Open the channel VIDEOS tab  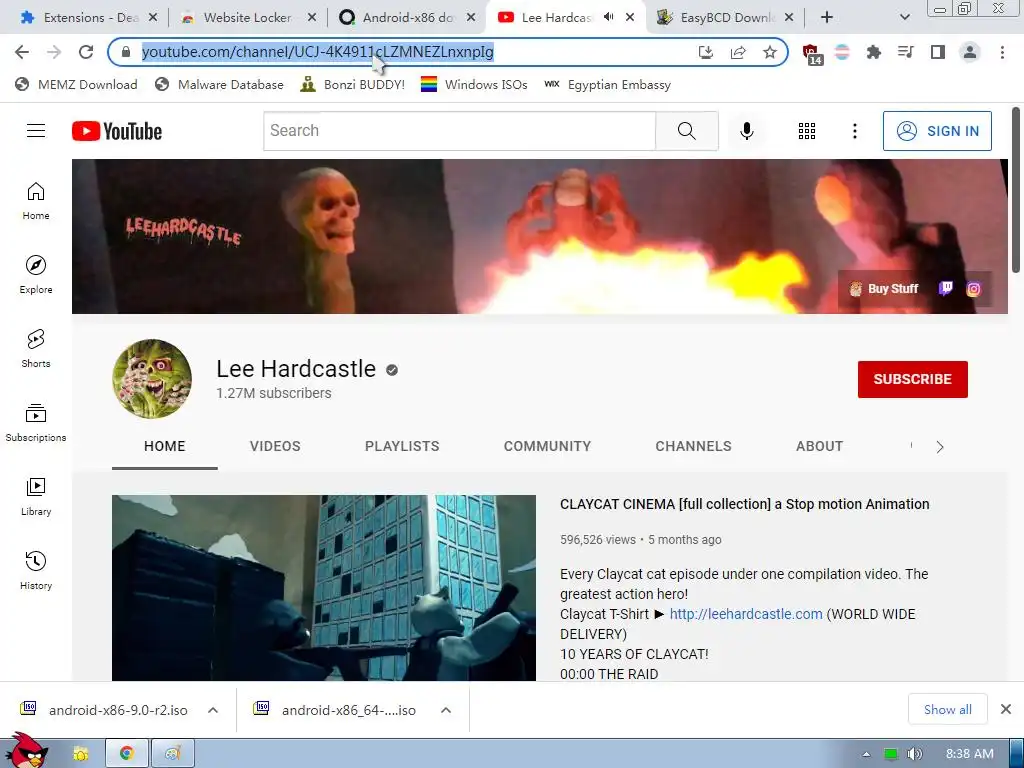(x=275, y=447)
